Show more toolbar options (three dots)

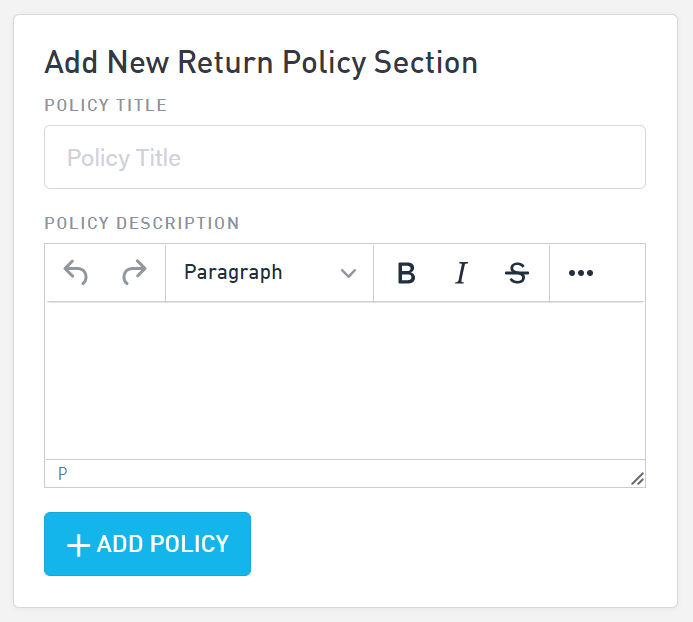click(581, 273)
